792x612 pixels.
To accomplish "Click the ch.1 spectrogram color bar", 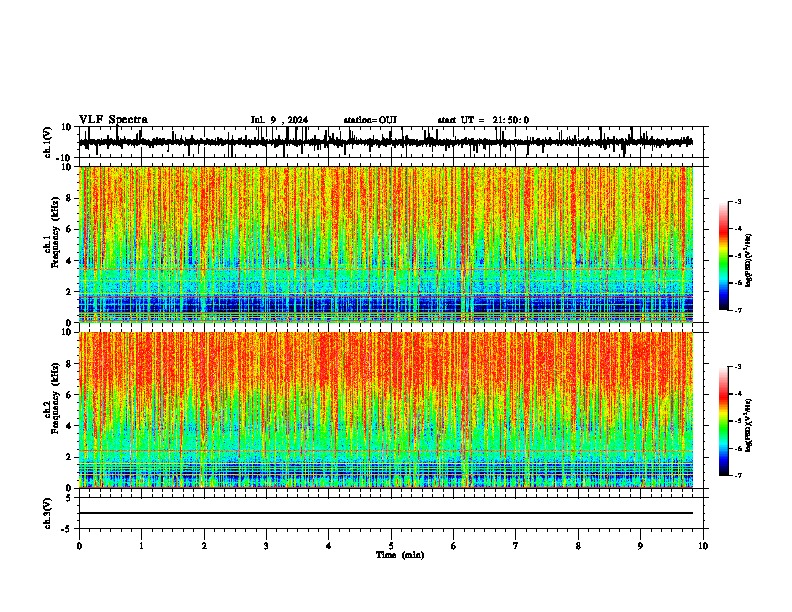I will click(x=724, y=256).
